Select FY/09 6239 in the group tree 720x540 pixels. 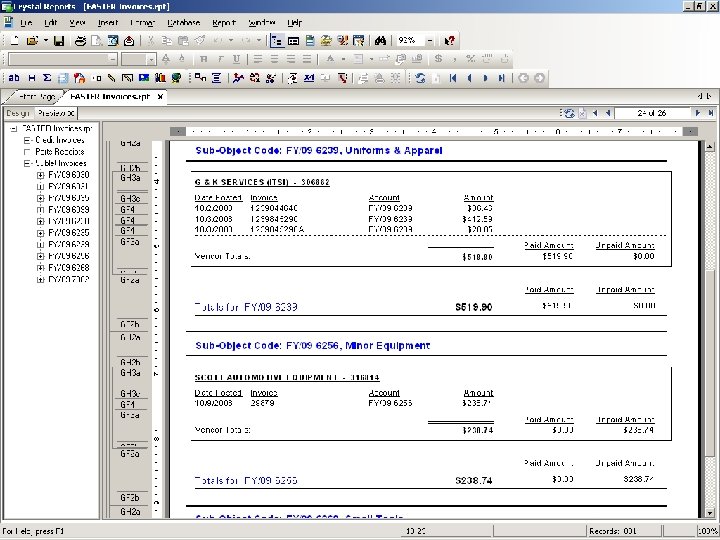click(x=68, y=244)
